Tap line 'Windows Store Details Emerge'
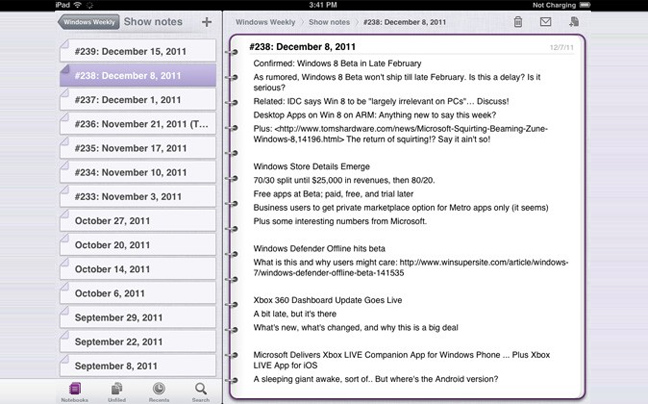 312,166
